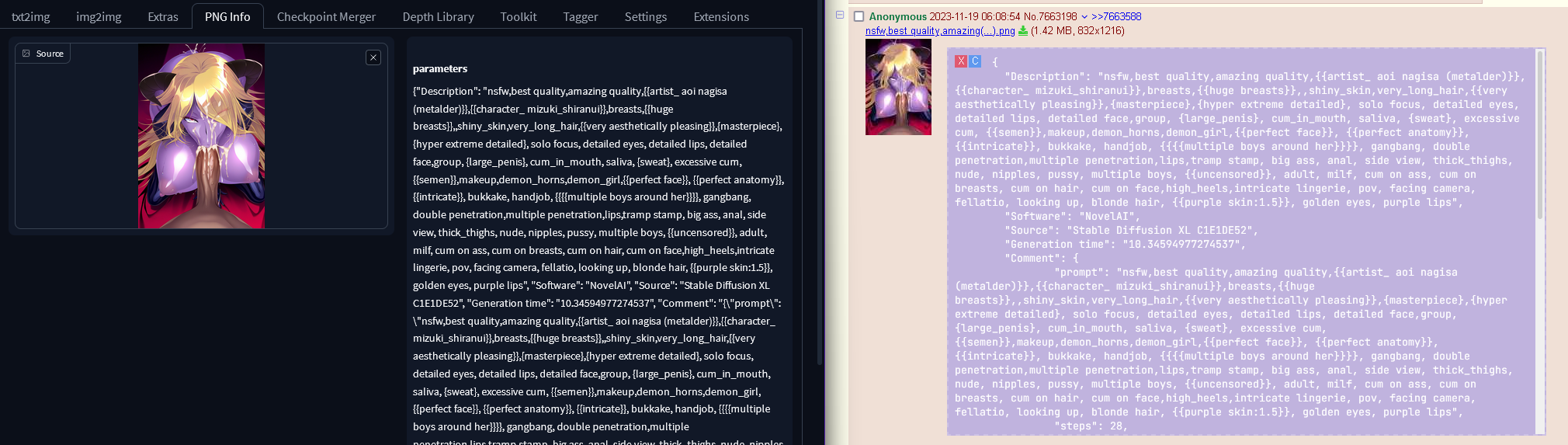1568x445 pixels.
Task: Go to the Checkpoint Merger tab
Action: [326, 16]
